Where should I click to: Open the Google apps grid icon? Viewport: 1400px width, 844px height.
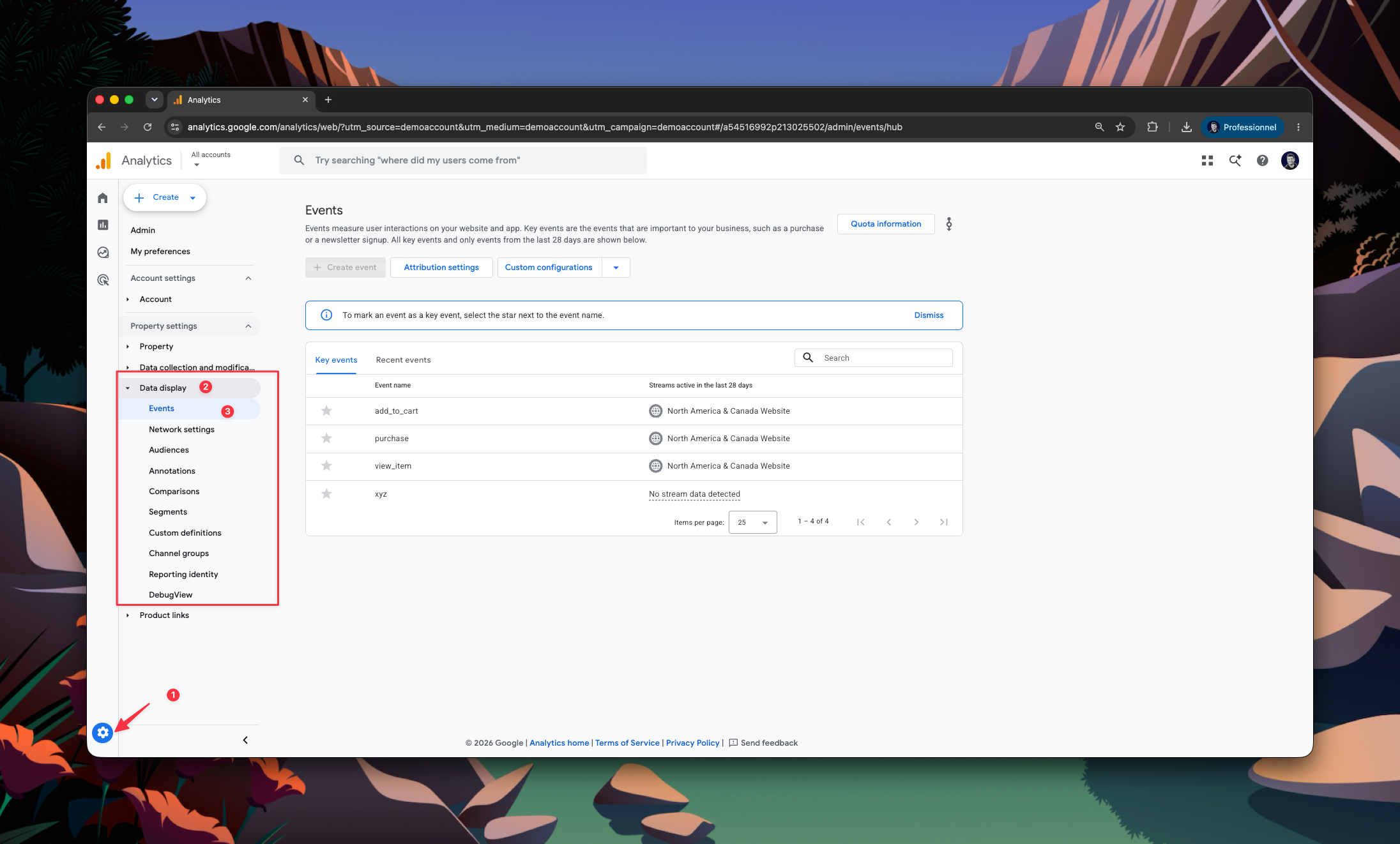[x=1207, y=160]
